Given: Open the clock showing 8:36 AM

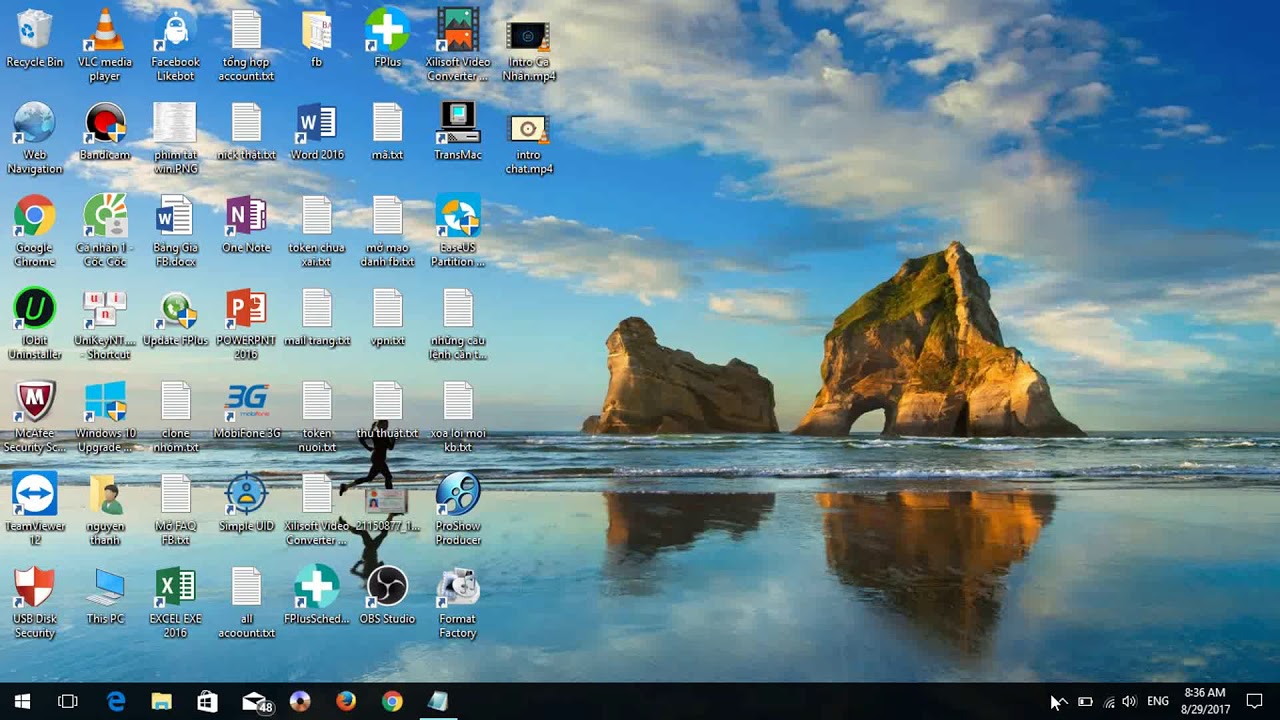Looking at the screenshot, I should pyautogui.click(x=1205, y=701).
